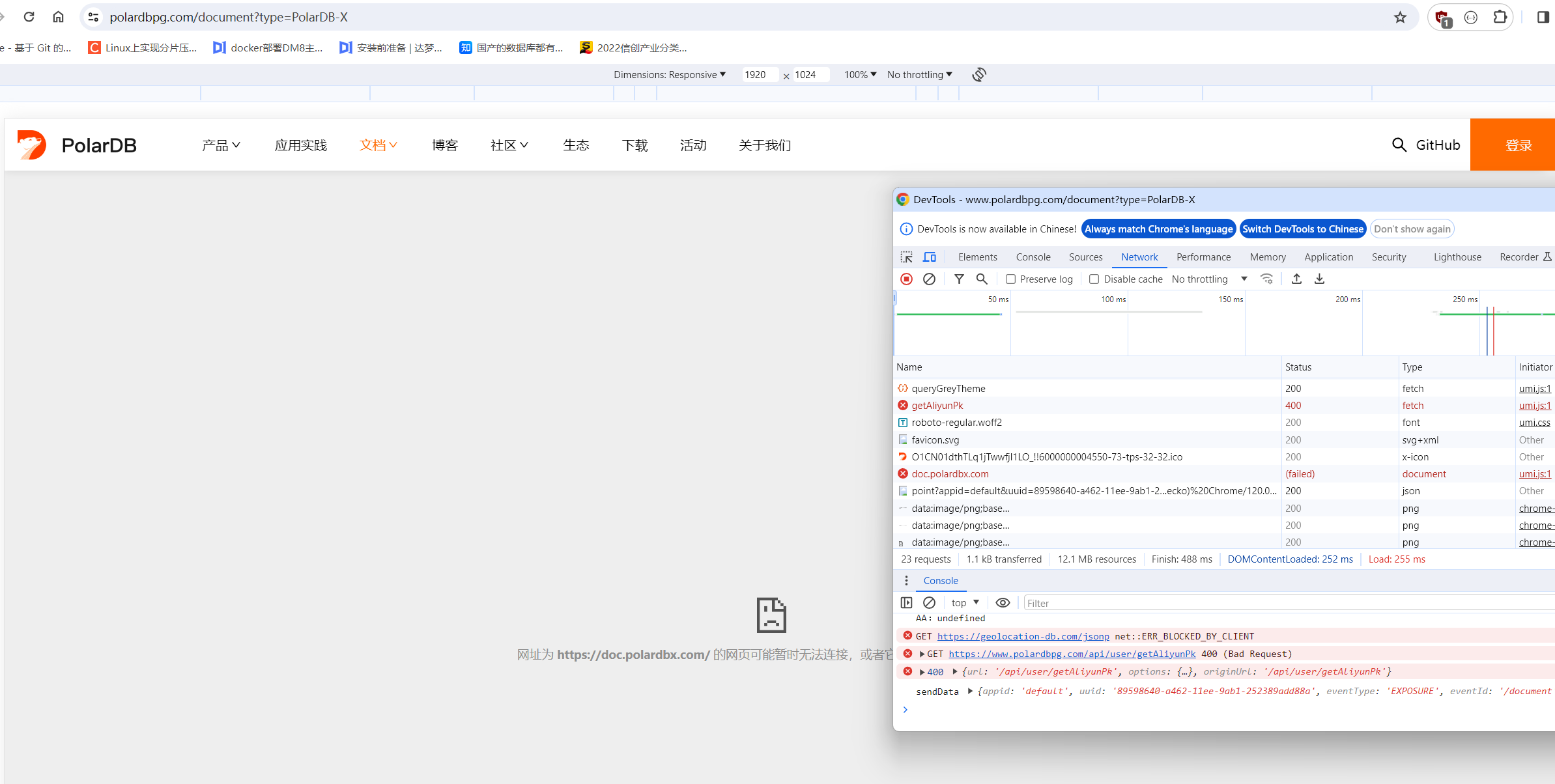Click Switch DevTools to Chinese button
The image size is (1555, 784).
1302,229
